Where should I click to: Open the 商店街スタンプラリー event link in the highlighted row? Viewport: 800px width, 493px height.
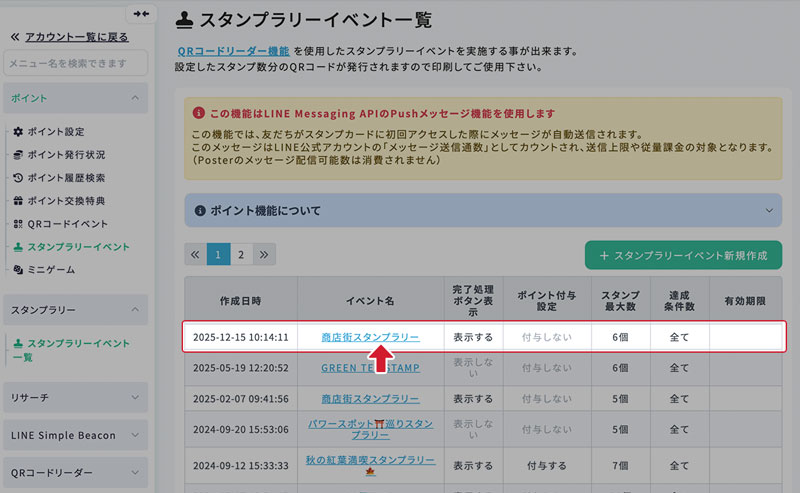click(x=370, y=337)
